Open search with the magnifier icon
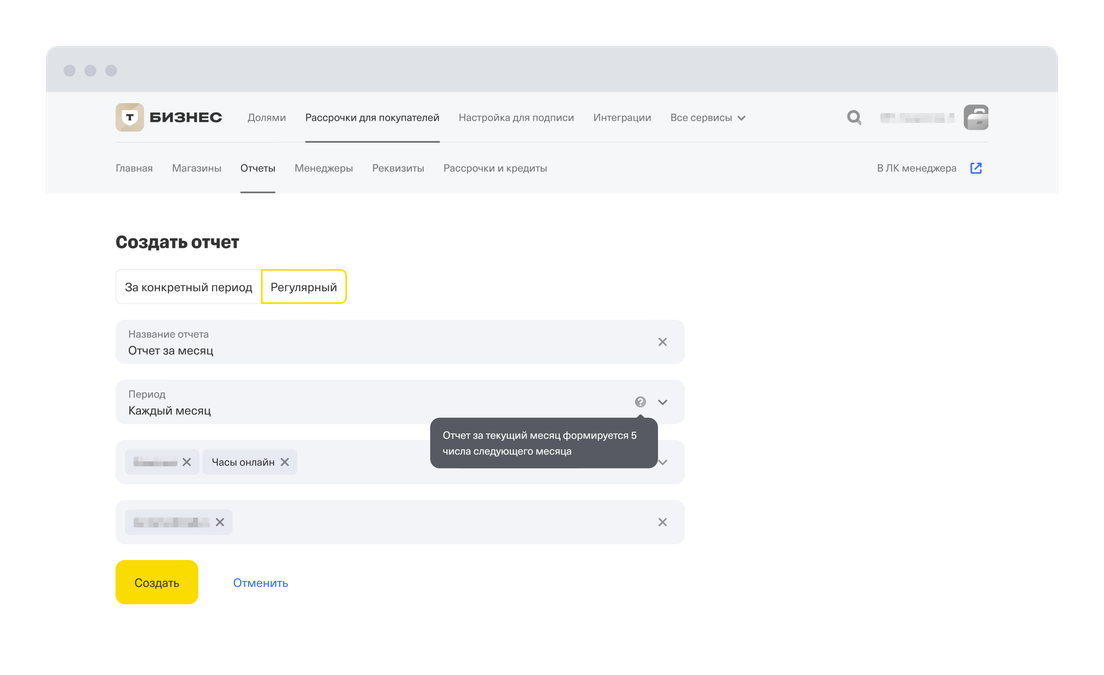Screen dimensions: 1104x675 (854, 117)
